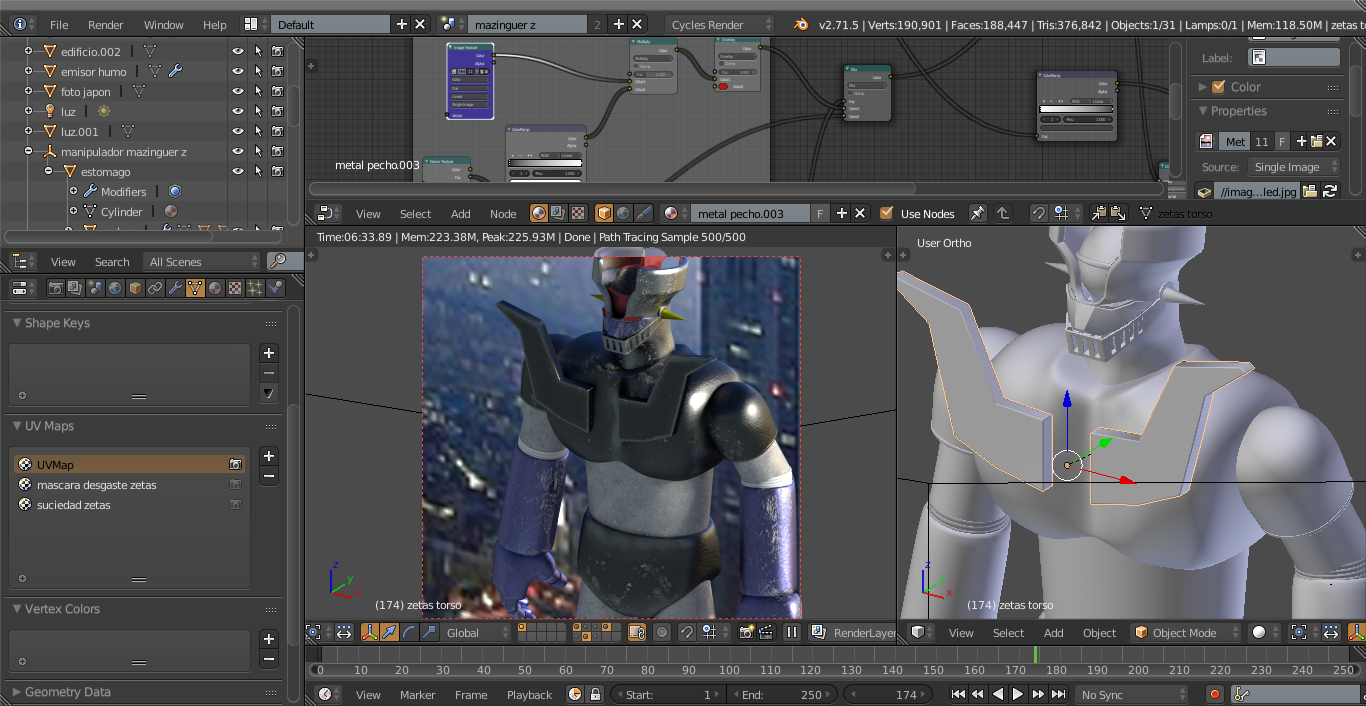The width and height of the screenshot is (1366, 706).
Task: Open the Help menu
Action: point(215,25)
